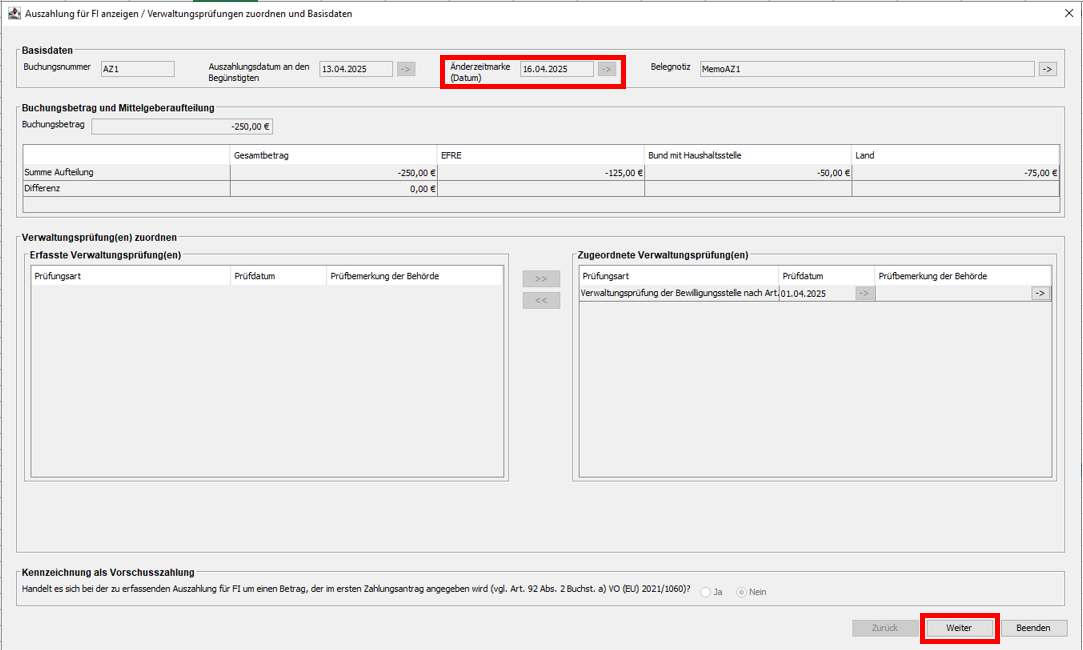Select the Ja radio button
The image size is (1083, 650).
[x=706, y=592]
